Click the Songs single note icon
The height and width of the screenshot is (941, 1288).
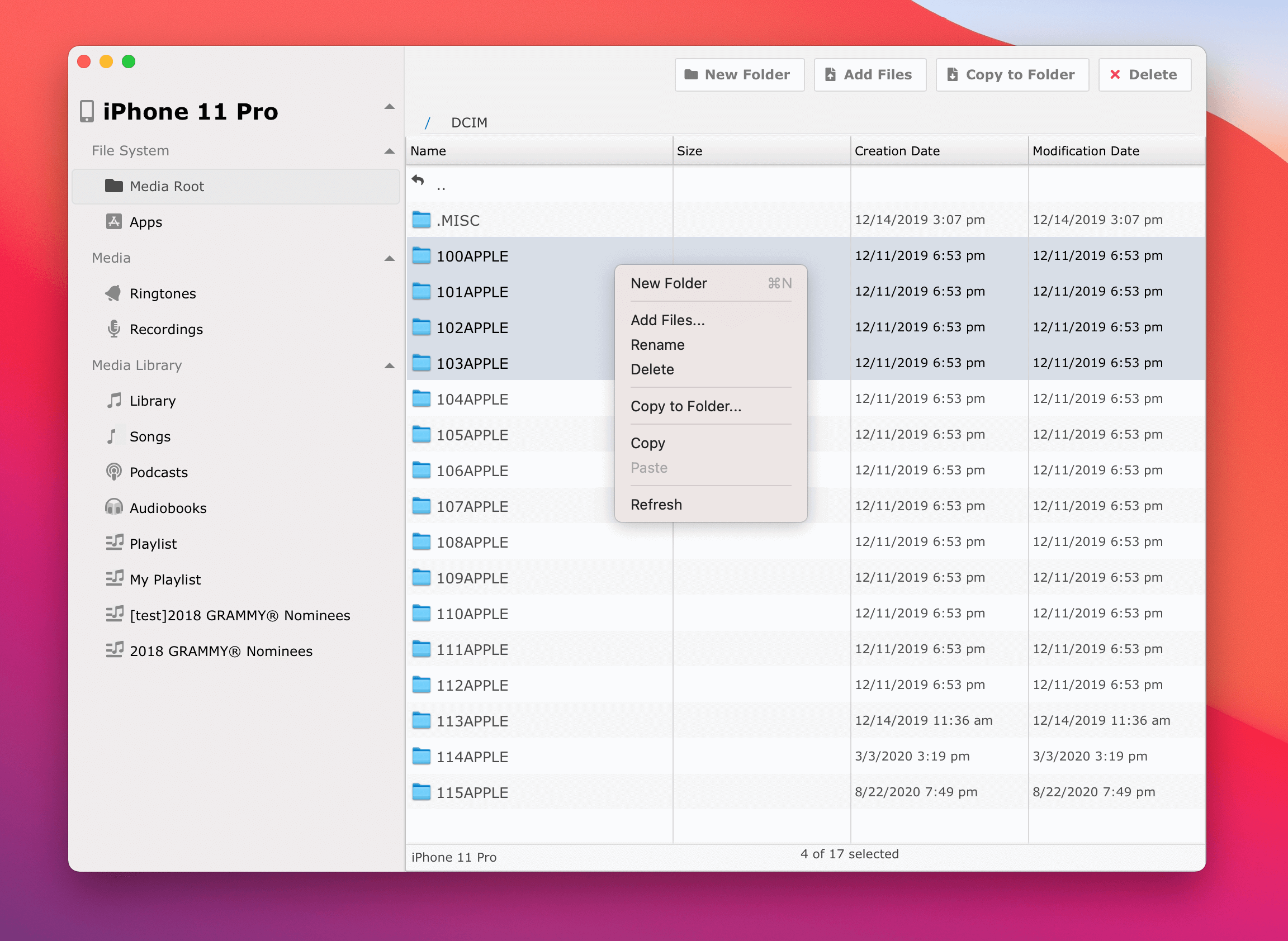click(x=112, y=436)
